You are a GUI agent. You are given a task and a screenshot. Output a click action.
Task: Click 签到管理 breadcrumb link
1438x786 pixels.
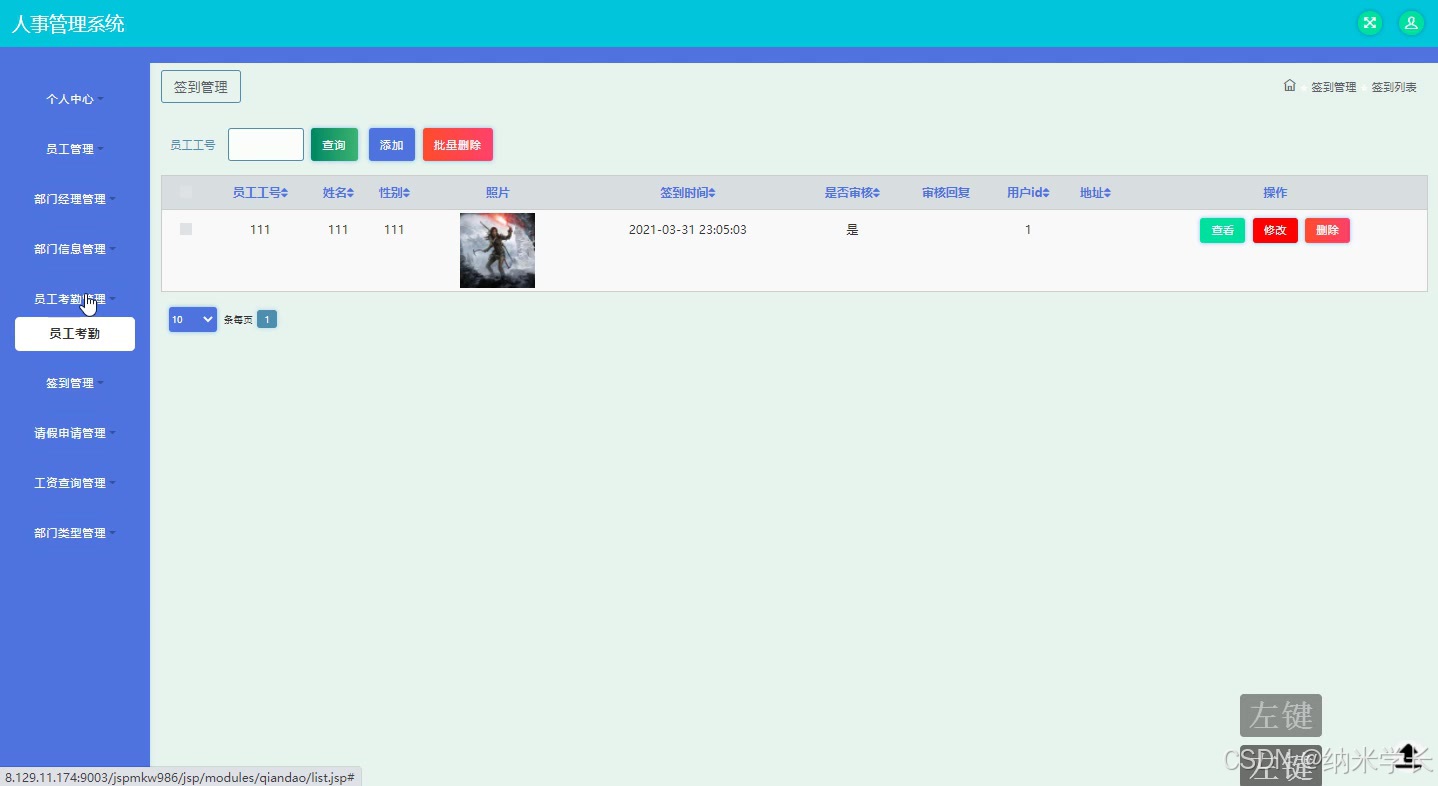[x=1334, y=87]
